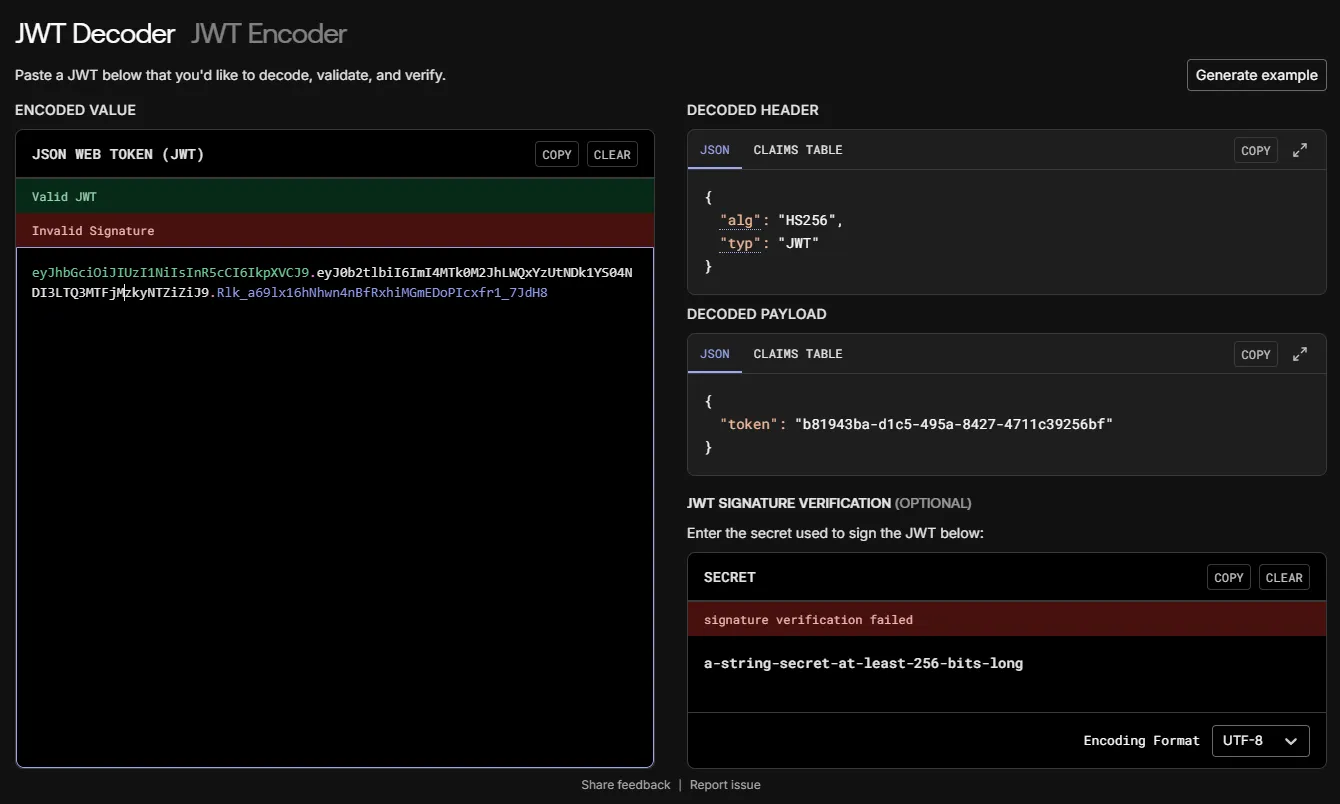Switch Decoded Payload to Claims Table view
1340x804 pixels.
(798, 353)
